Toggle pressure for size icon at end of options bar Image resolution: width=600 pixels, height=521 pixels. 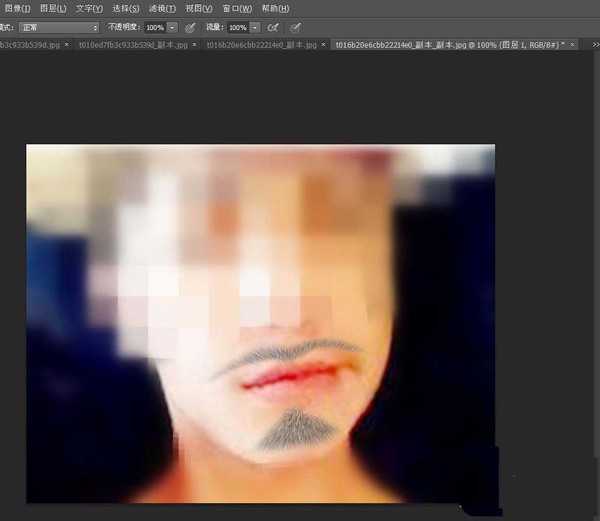pyautogui.click(x=295, y=27)
